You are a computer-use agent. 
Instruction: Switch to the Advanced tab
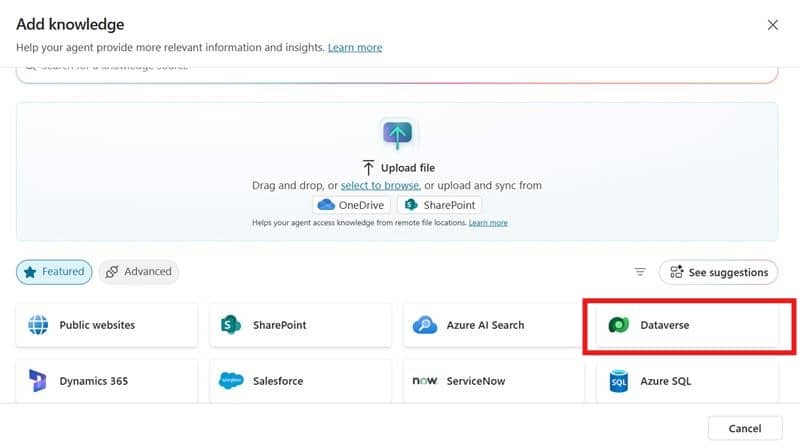139,272
